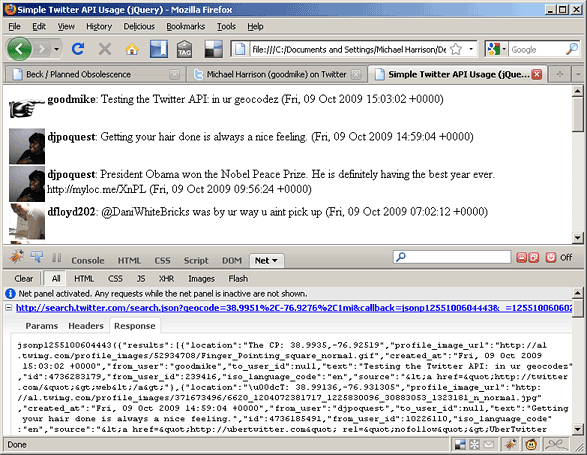Open the Net panel options dropdown
Screen dimensions: 587x455
tap(275, 261)
